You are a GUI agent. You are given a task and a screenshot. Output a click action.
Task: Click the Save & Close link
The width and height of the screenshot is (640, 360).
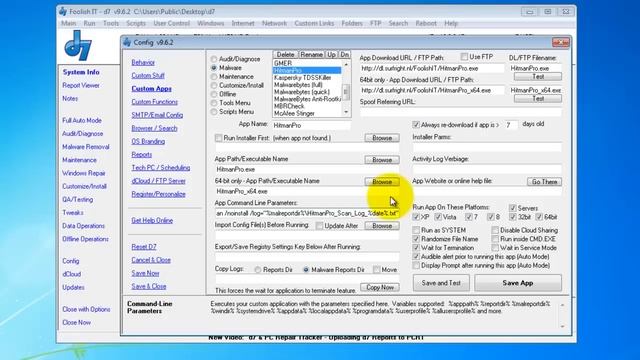pyautogui.click(x=149, y=287)
